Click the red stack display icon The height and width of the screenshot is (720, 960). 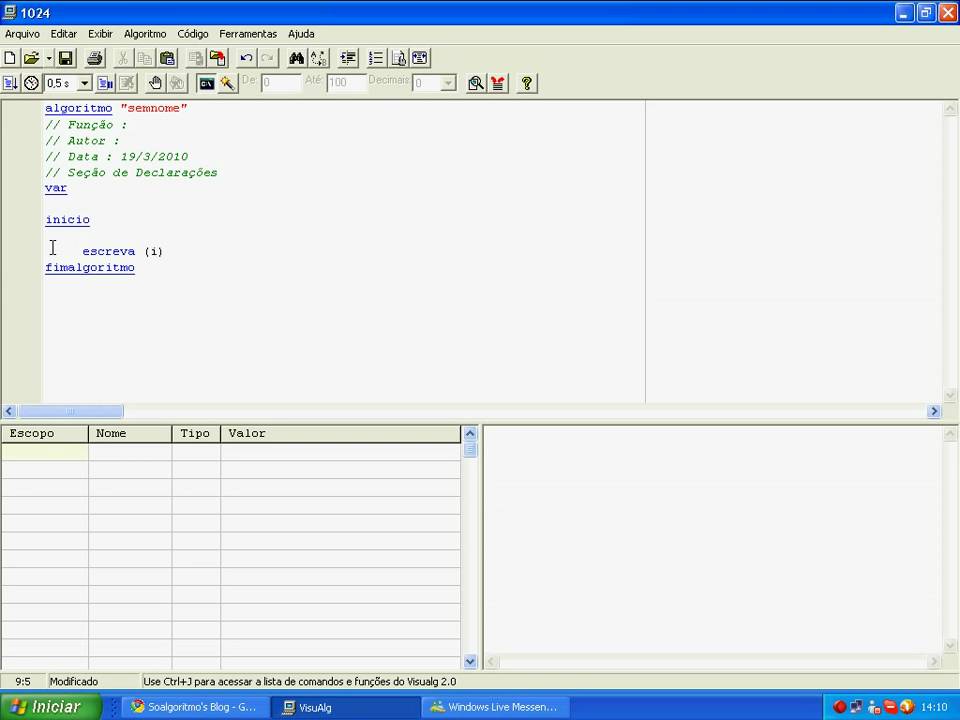[x=498, y=83]
